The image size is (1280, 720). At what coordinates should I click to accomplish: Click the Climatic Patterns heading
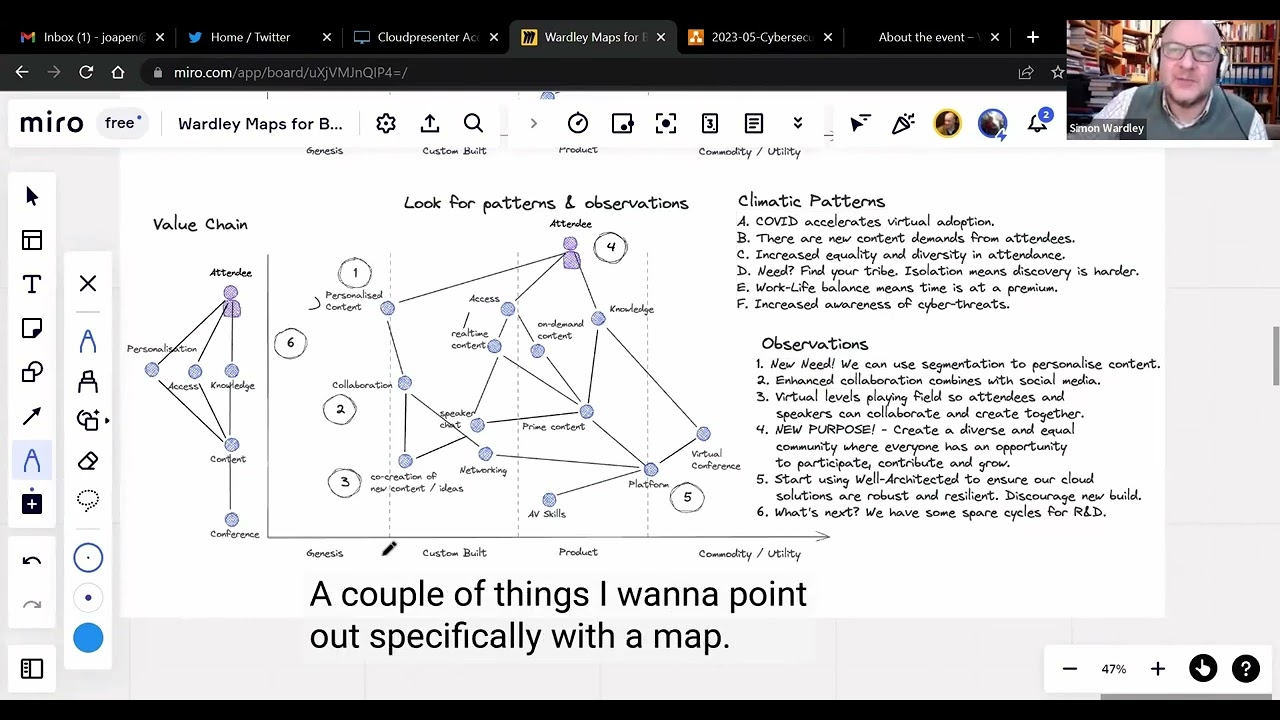[x=811, y=201]
